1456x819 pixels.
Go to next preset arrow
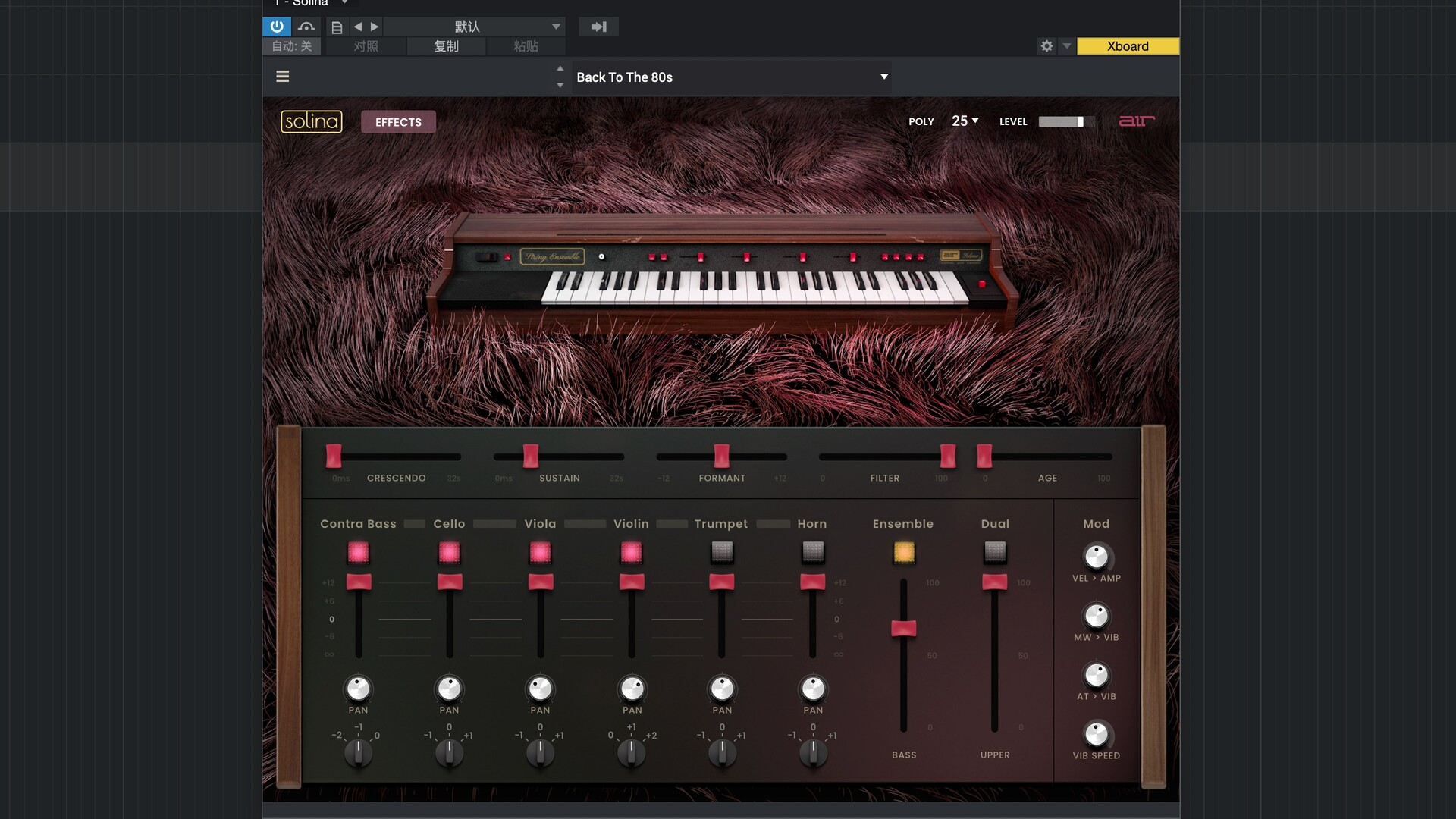(x=375, y=27)
